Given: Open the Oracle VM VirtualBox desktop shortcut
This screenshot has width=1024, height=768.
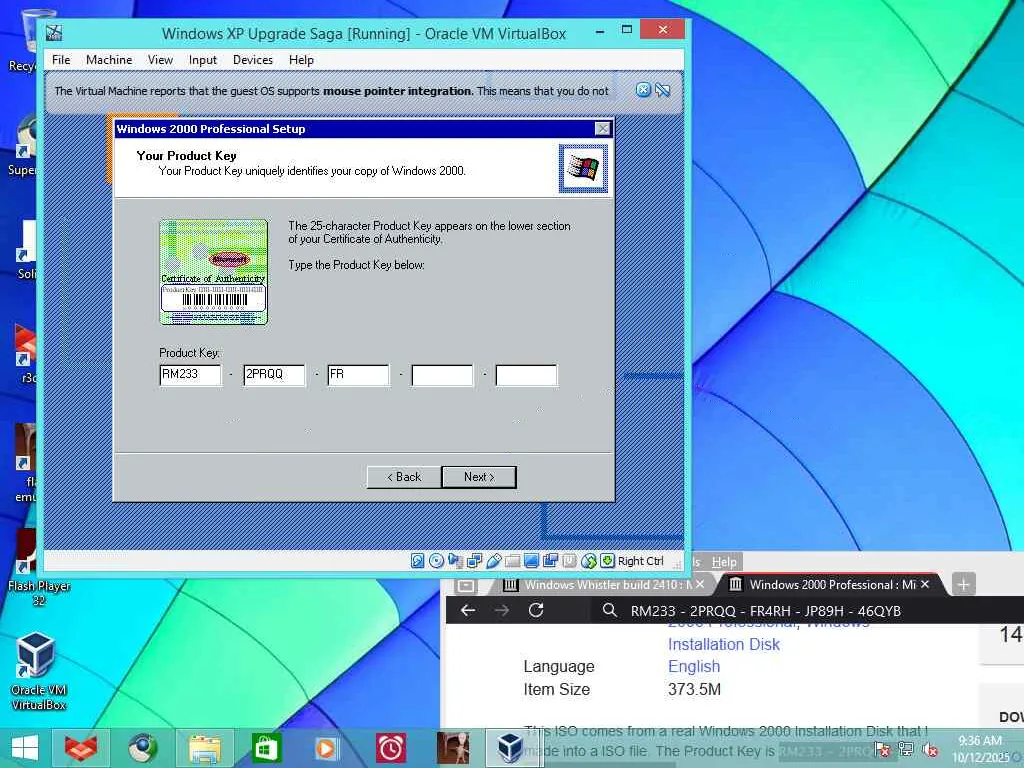Looking at the screenshot, I should [39, 671].
